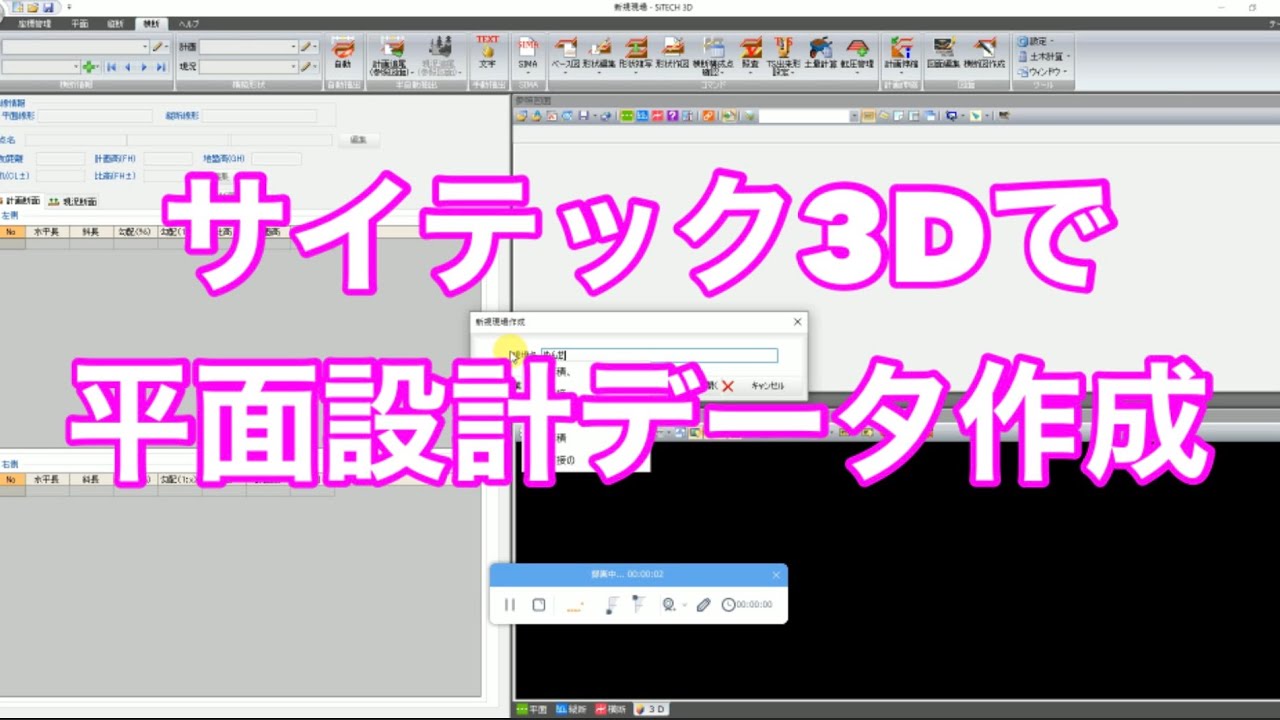Click the ベース図 base drawing icon
The width and height of the screenshot is (1280, 720).
566,54
